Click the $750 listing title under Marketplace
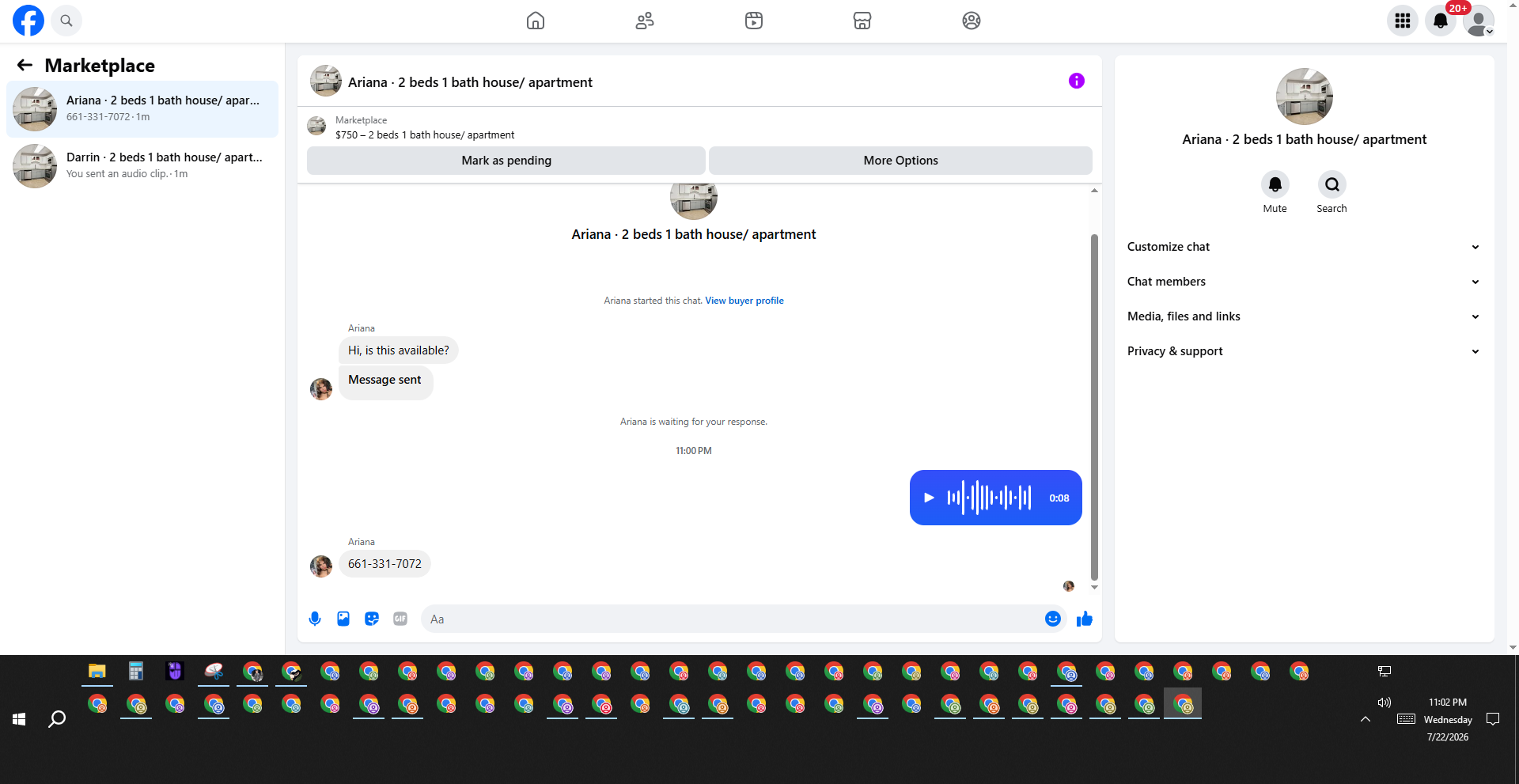This screenshot has height=784, width=1519. [425, 135]
